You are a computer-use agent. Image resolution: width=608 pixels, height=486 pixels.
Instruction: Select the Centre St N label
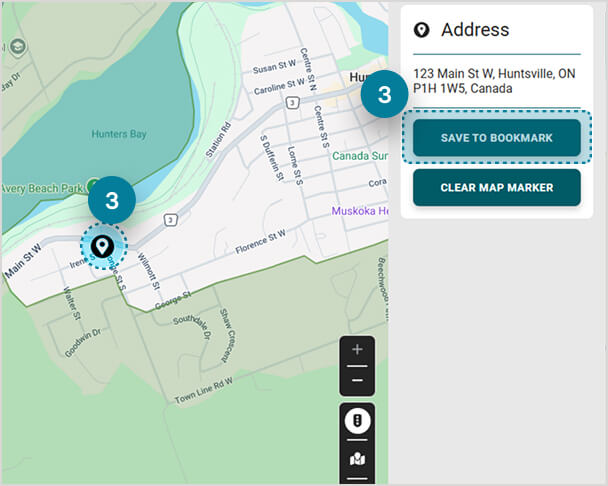308,69
